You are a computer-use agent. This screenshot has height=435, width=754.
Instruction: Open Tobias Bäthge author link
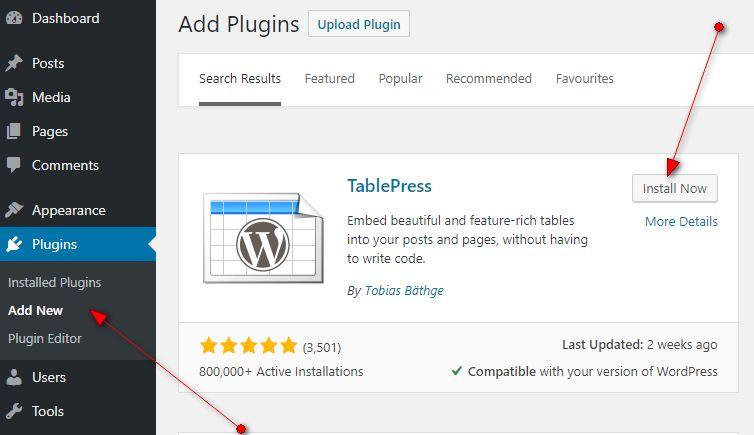(x=404, y=290)
